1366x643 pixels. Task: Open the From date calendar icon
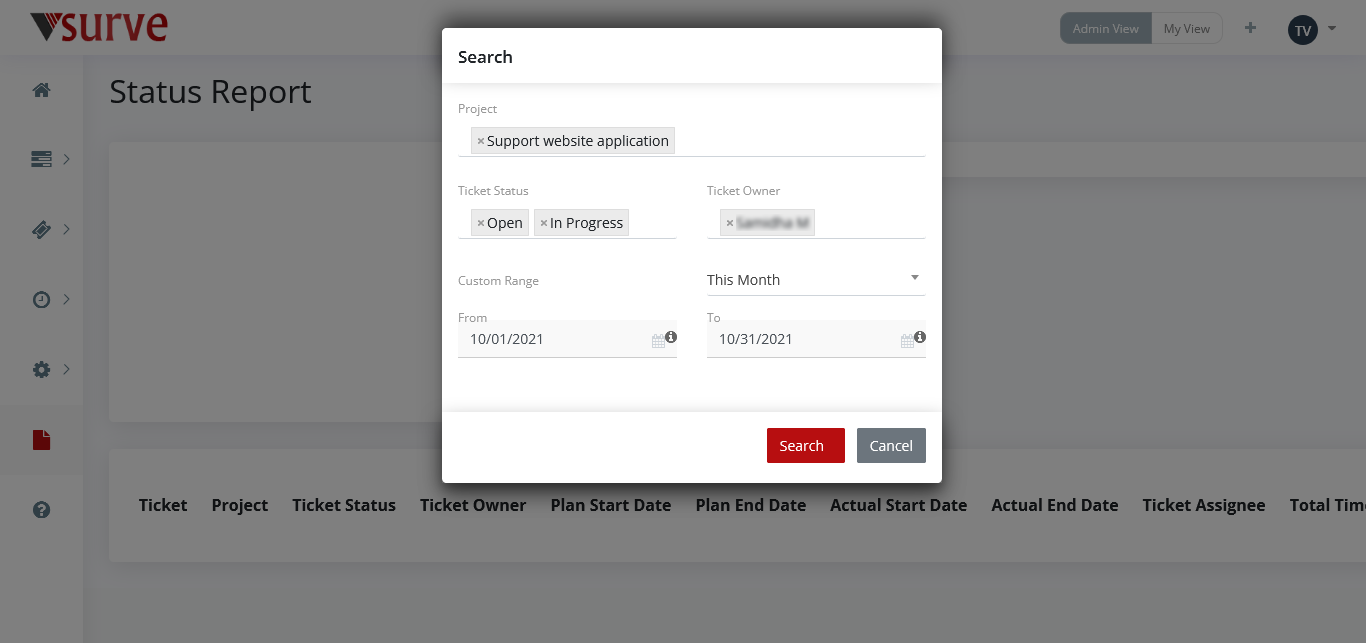(658, 341)
